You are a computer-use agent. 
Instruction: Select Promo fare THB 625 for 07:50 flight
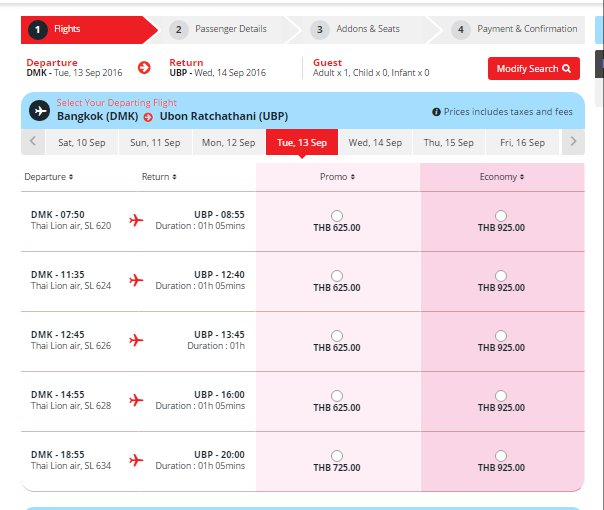point(337,216)
